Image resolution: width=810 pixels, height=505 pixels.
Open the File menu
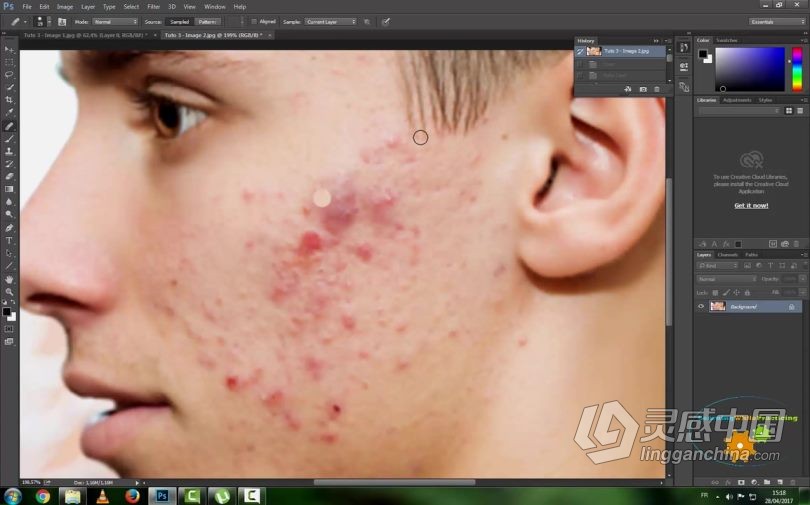click(27, 7)
